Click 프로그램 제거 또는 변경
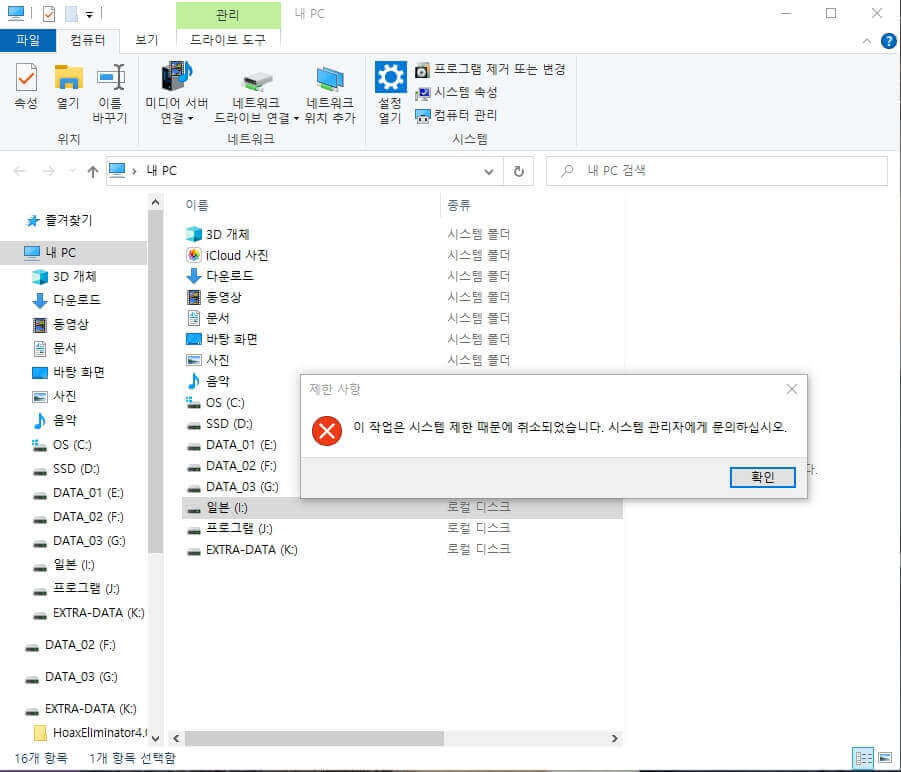 [490, 70]
